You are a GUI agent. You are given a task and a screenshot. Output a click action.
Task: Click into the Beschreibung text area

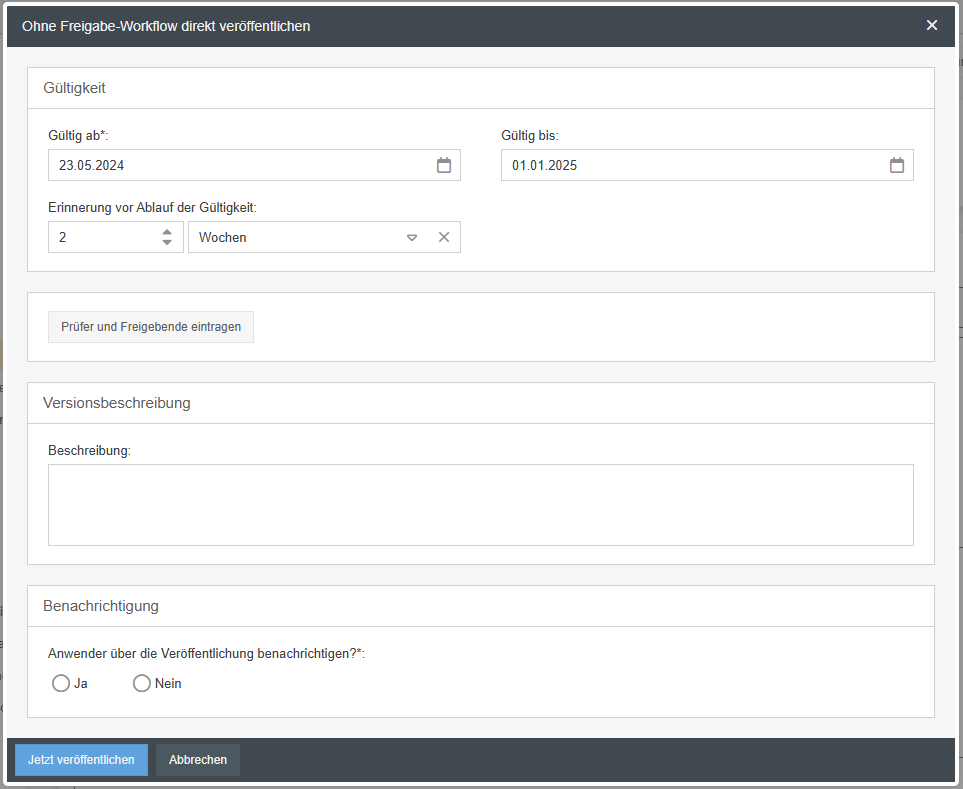(x=480, y=505)
